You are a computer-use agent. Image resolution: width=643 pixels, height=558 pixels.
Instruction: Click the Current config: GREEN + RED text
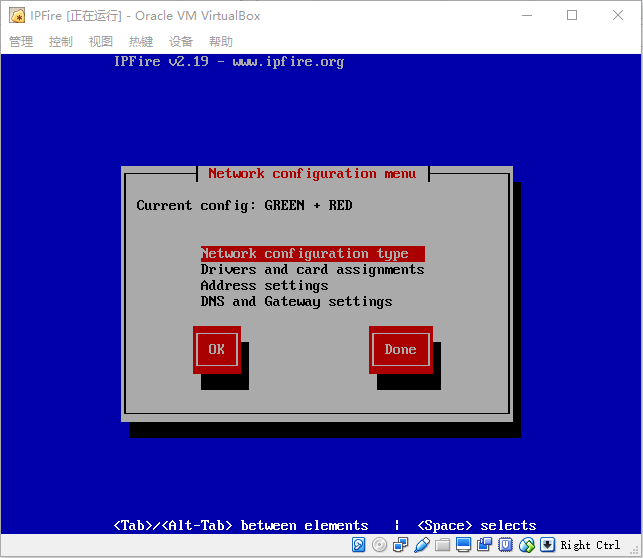click(244, 205)
